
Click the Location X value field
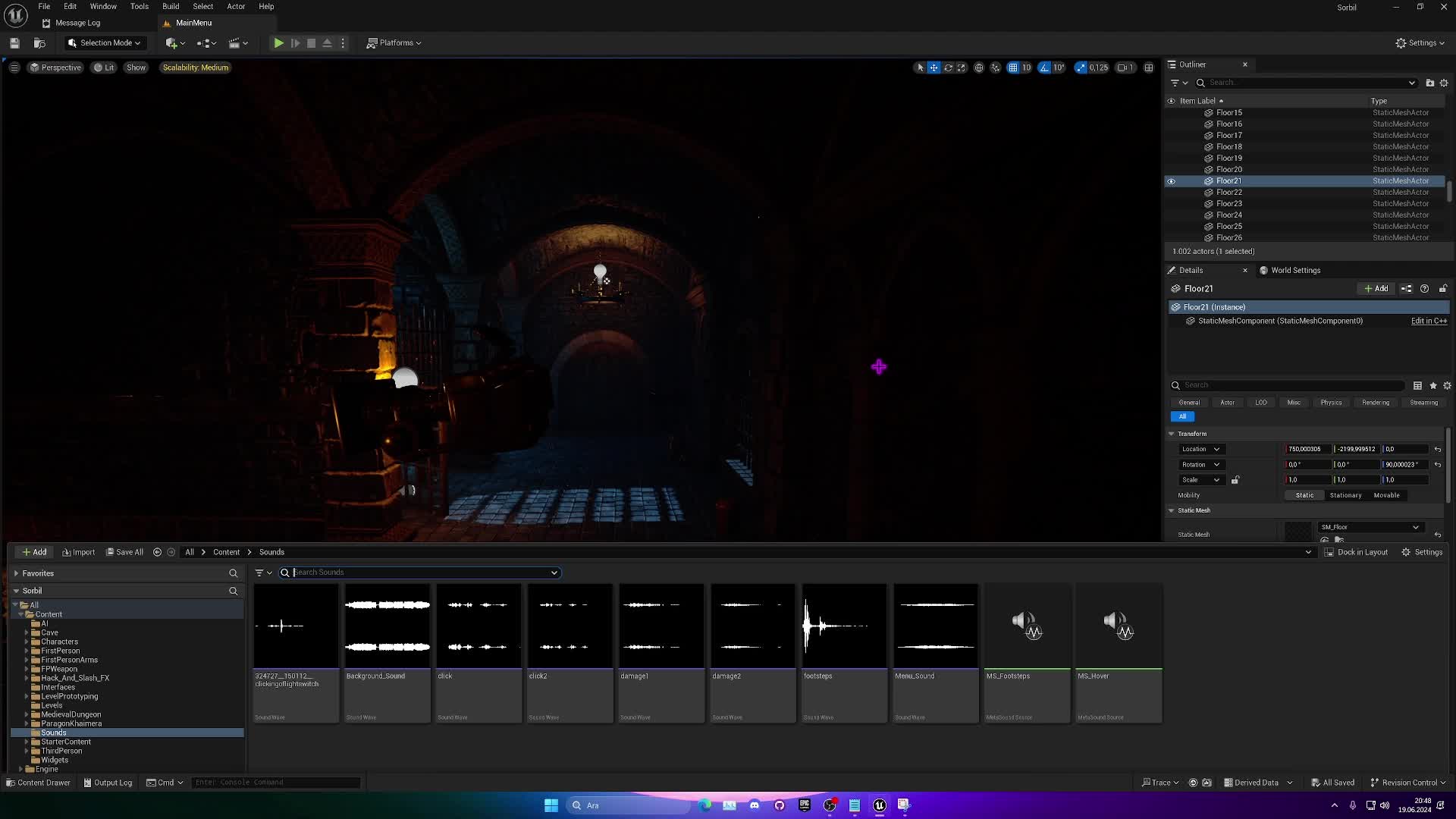[x=1308, y=449]
